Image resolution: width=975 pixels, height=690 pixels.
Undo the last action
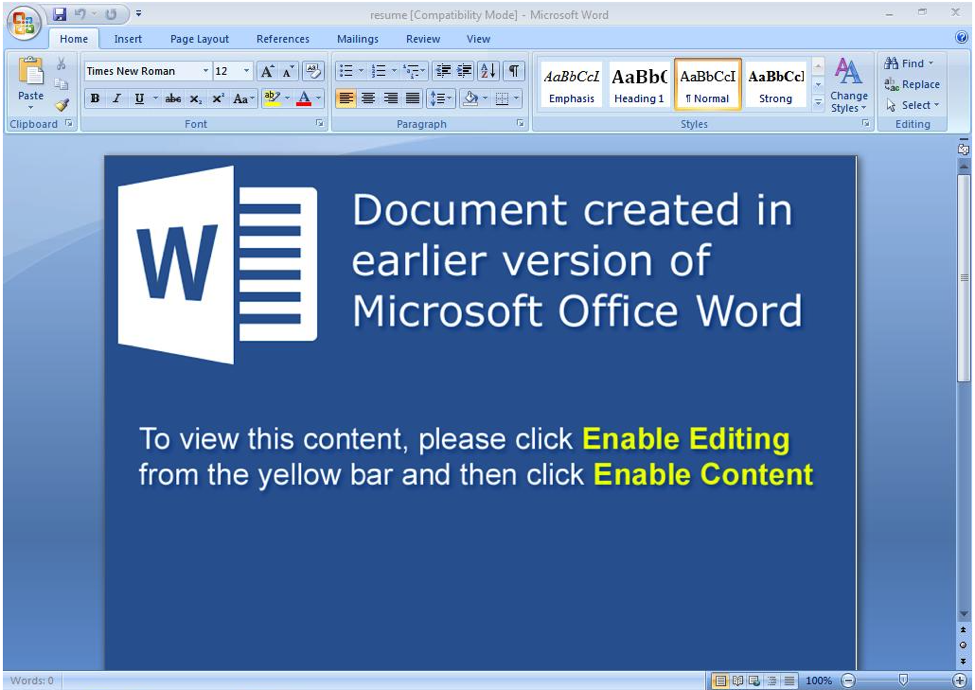(80, 14)
